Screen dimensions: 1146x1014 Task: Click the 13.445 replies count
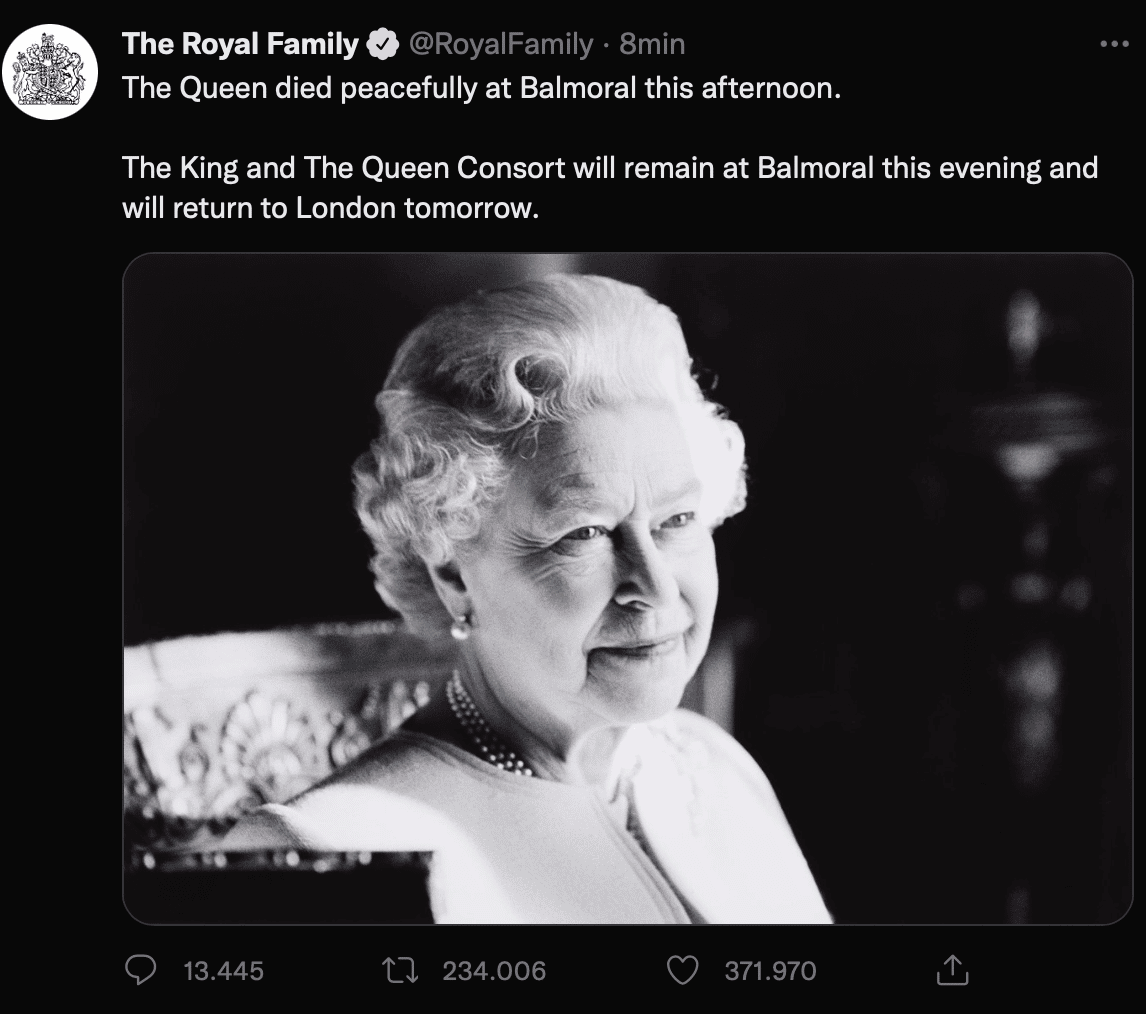pyautogui.click(x=223, y=971)
